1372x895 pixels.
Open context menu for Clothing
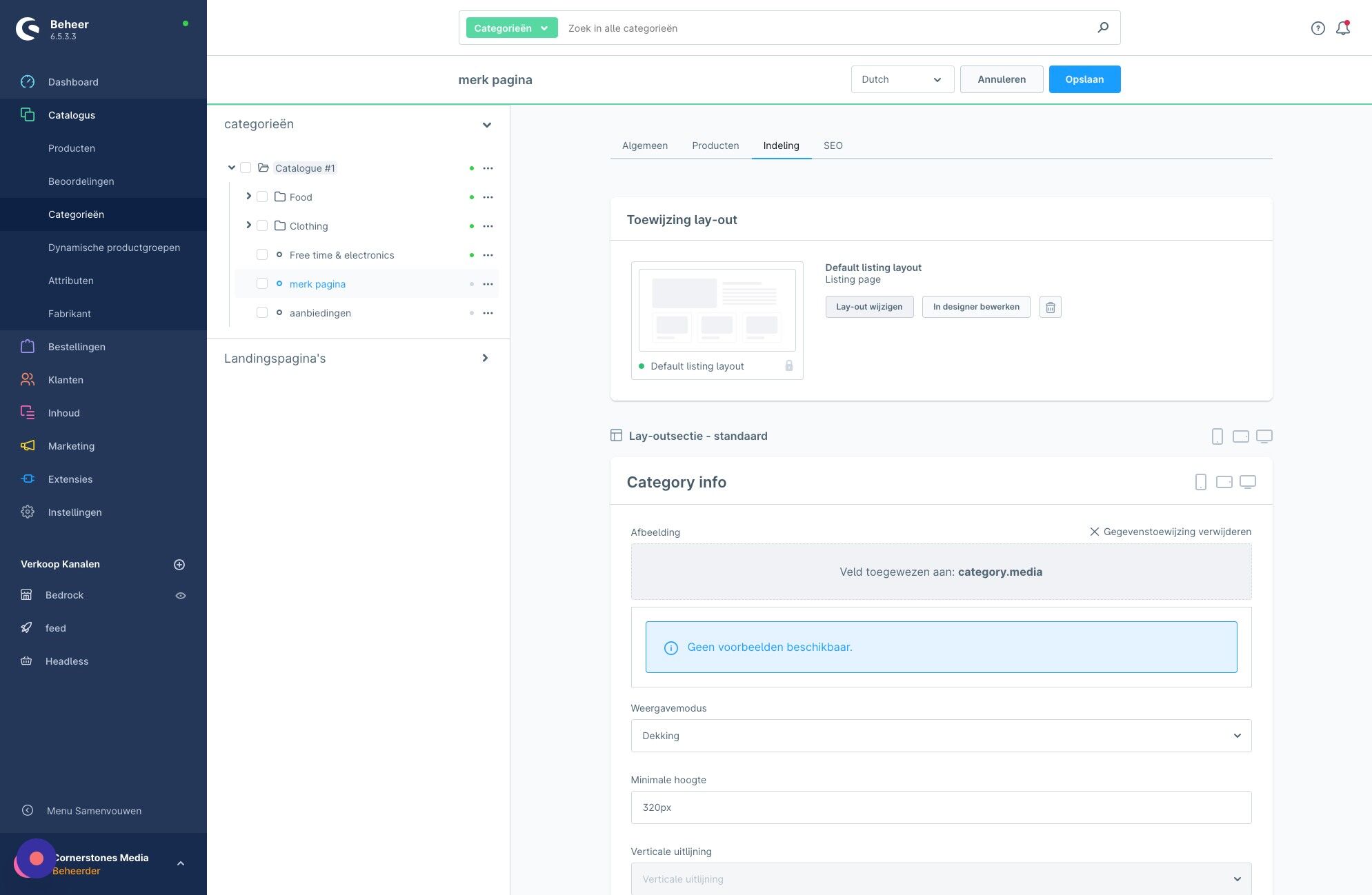(x=488, y=226)
